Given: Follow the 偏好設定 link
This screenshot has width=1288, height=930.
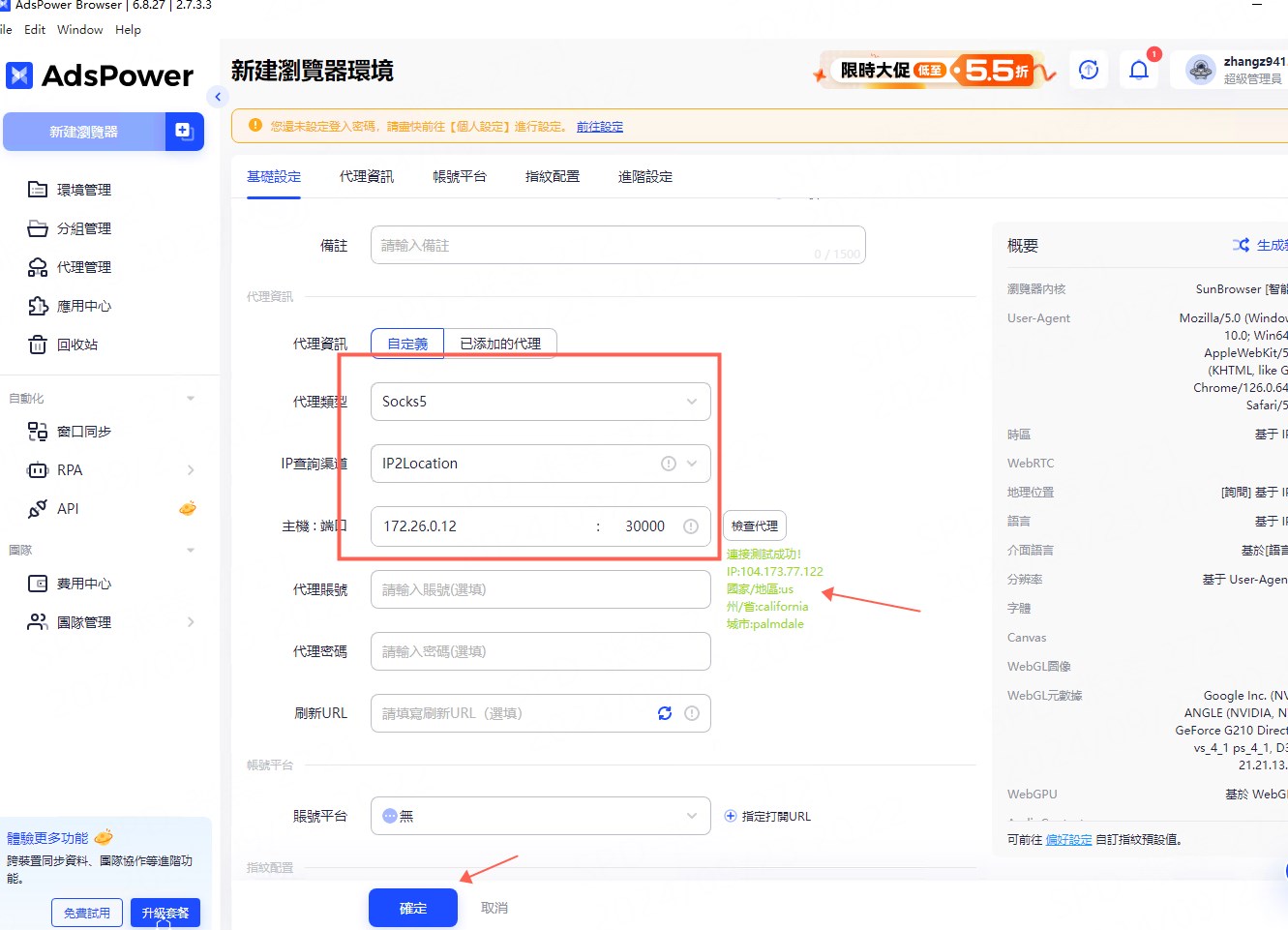Looking at the screenshot, I should (x=1068, y=840).
